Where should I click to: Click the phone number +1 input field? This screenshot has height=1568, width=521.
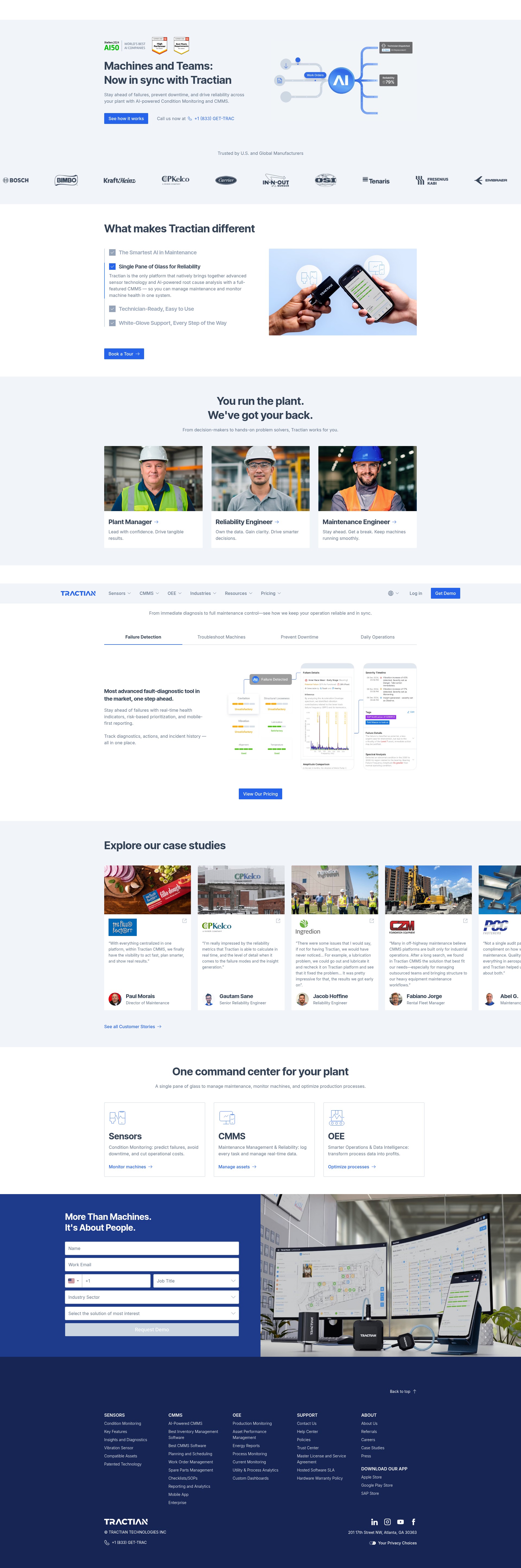(x=116, y=1281)
